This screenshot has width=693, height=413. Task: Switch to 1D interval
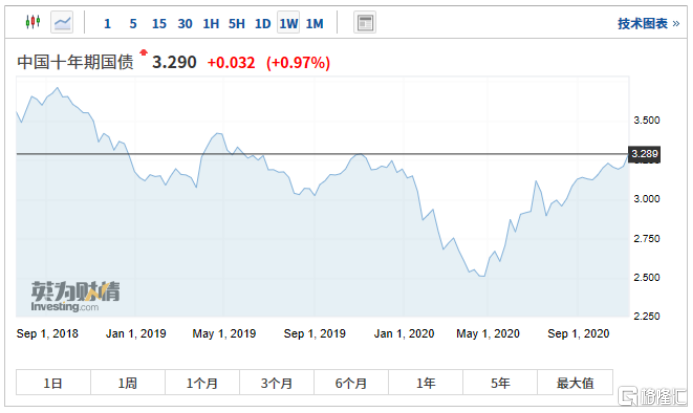[x=263, y=23]
